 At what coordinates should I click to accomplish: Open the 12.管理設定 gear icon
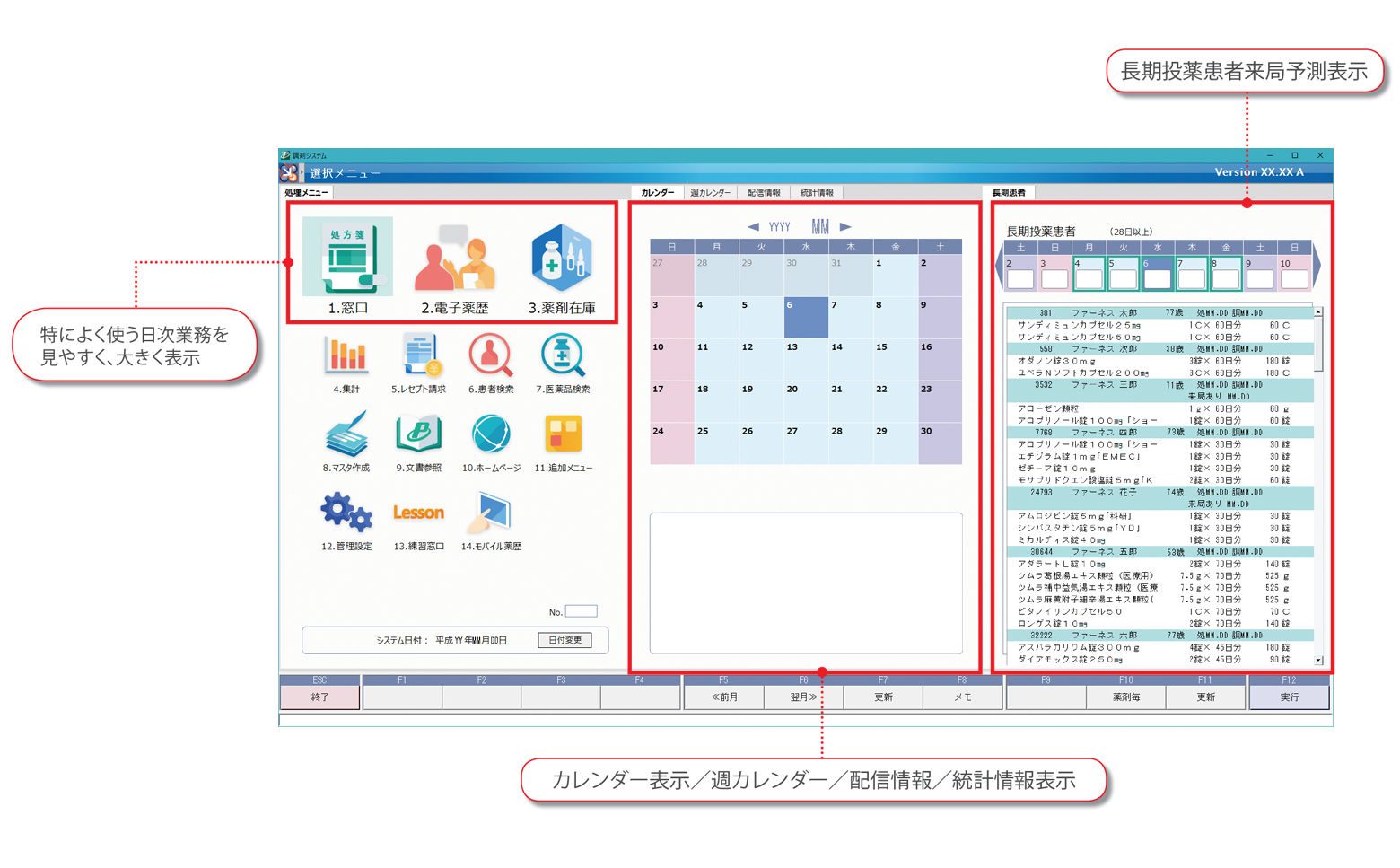(346, 513)
